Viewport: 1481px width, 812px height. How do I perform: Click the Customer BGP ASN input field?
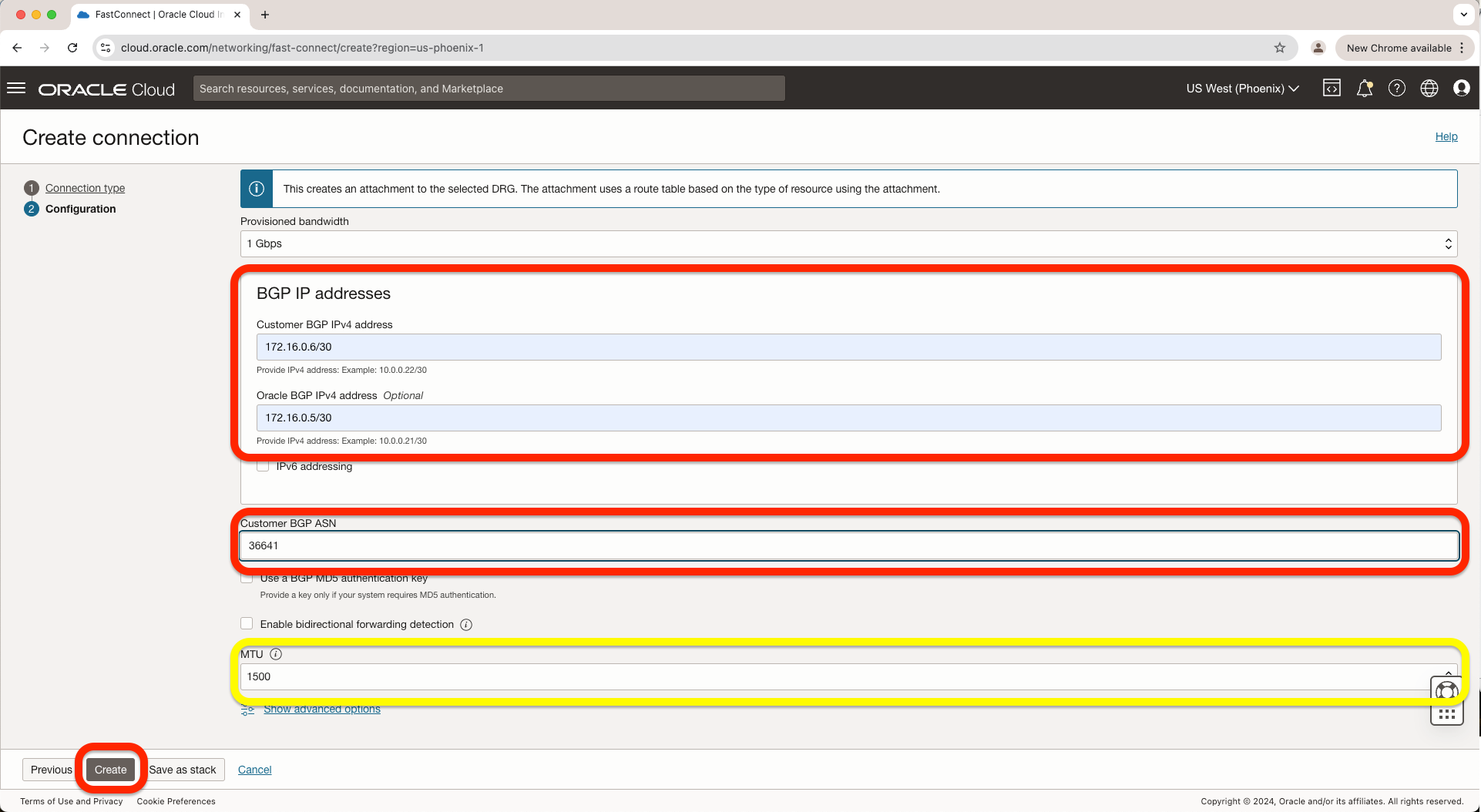848,545
